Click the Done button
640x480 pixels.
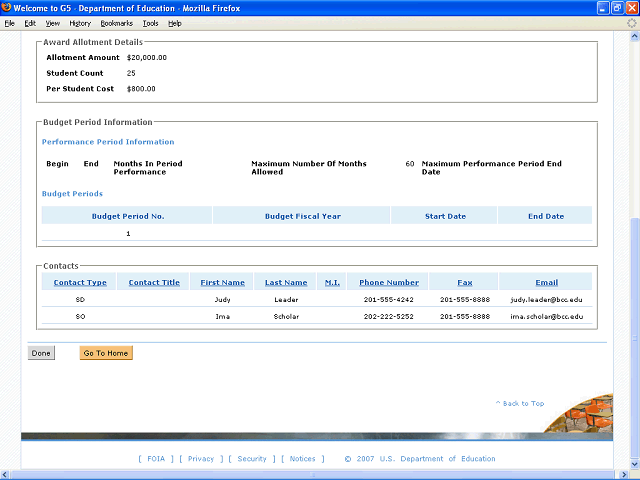[x=41, y=353]
